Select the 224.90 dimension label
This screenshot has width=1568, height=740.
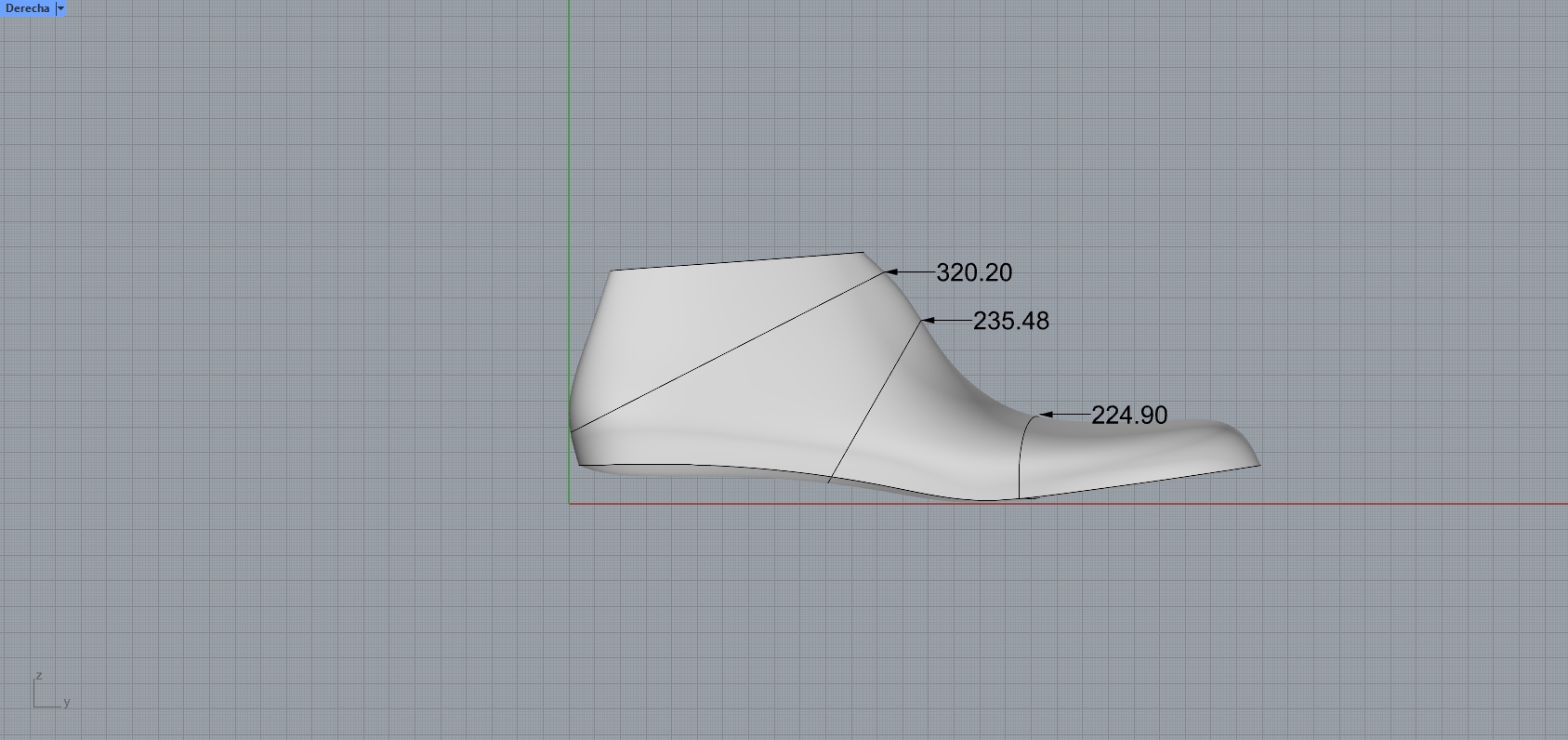1129,415
